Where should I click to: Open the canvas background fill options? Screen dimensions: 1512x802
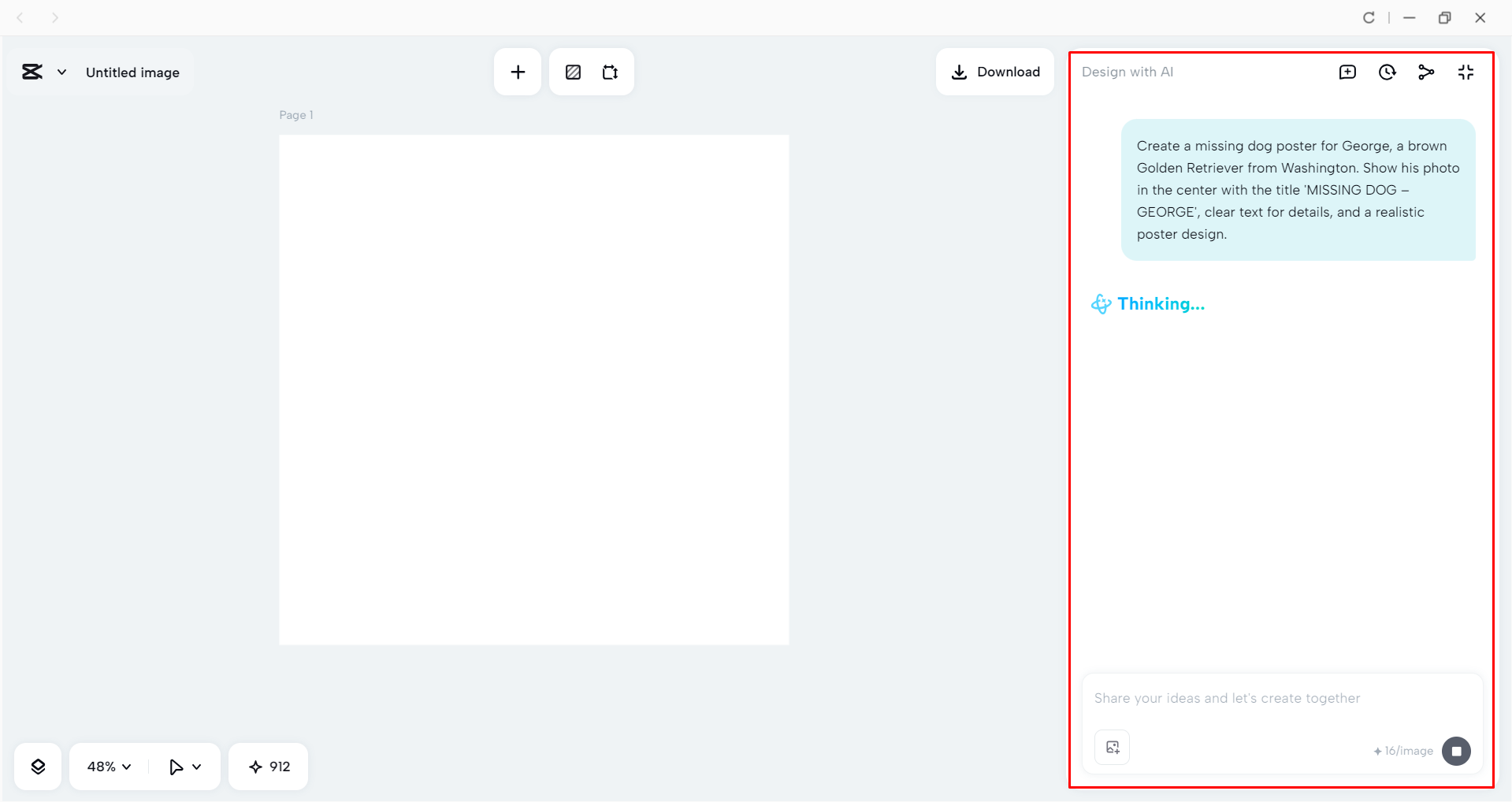pos(573,72)
